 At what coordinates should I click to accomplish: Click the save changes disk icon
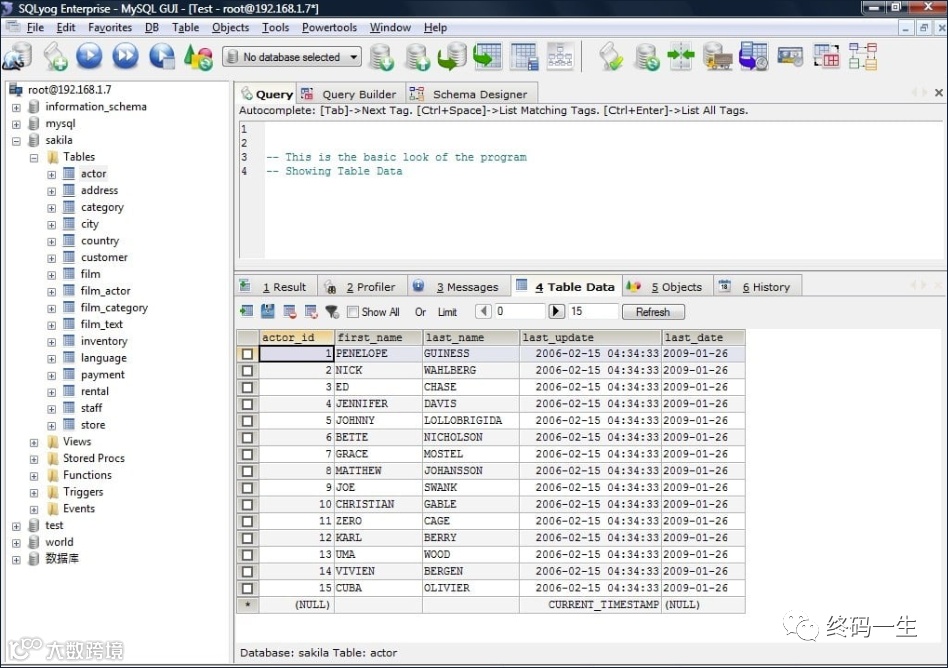tap(268, 311)
